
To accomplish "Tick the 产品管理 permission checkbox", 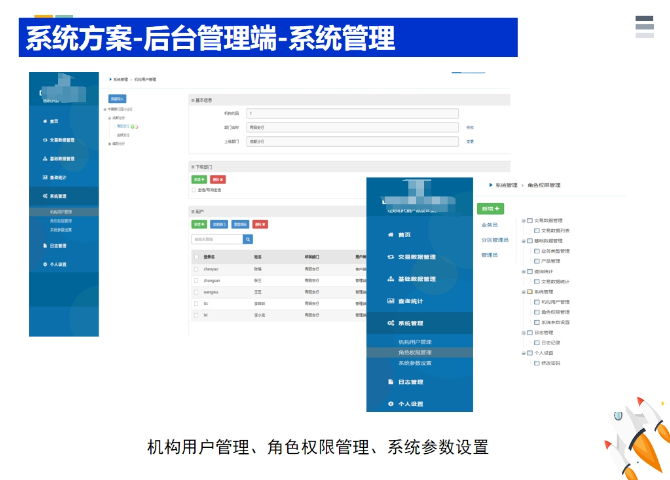I will click(x=537, y=261).
